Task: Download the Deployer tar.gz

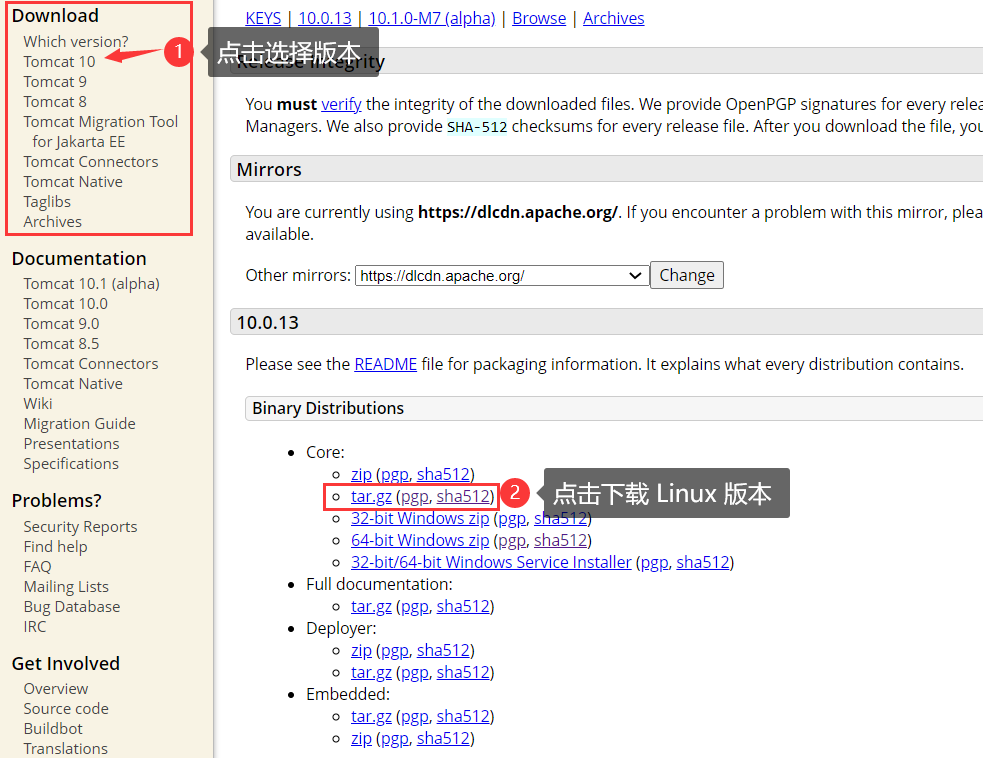Action: (x=371, y=672)
